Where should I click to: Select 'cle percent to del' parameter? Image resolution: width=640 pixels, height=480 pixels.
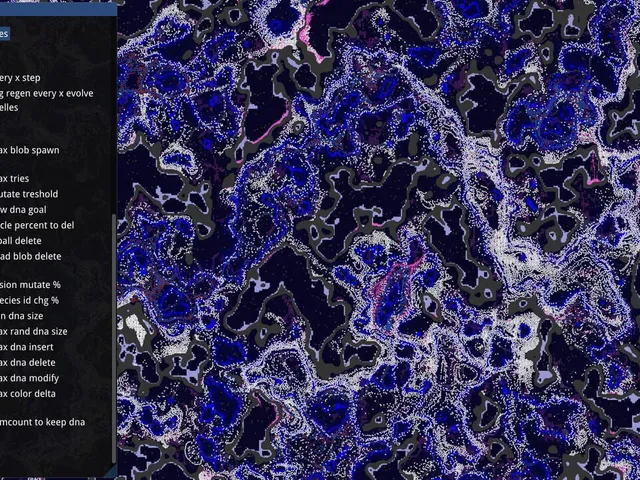(37, 225)
